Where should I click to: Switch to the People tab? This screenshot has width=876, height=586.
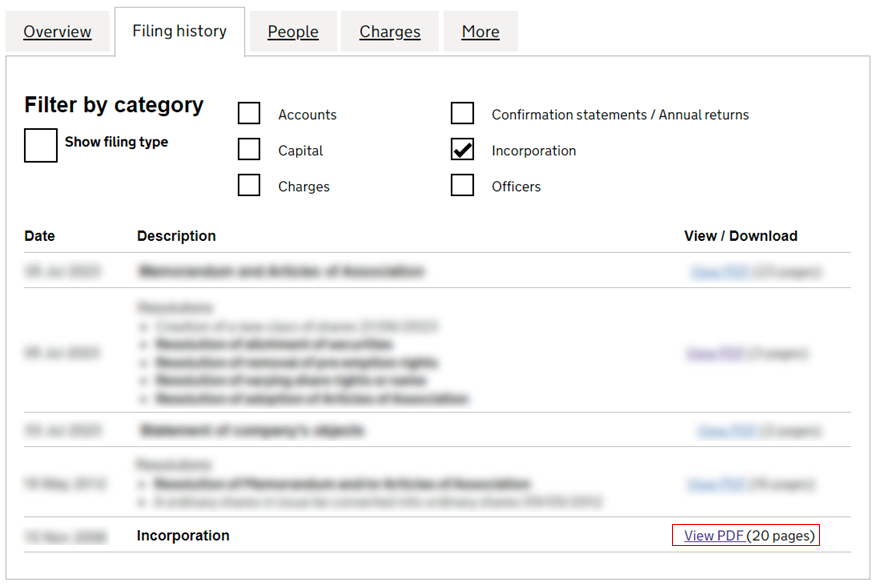point(293,32)
